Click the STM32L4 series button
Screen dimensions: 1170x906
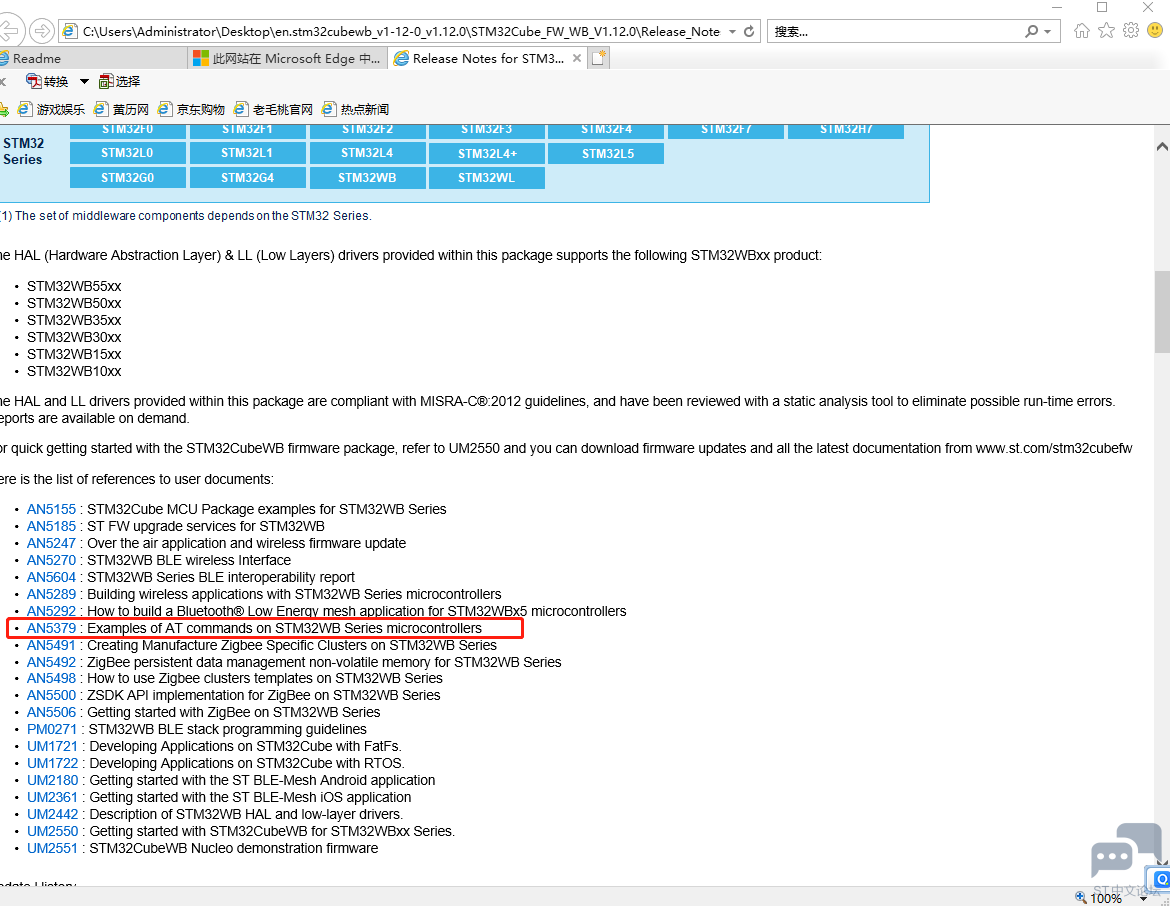[x=367, y=153]
